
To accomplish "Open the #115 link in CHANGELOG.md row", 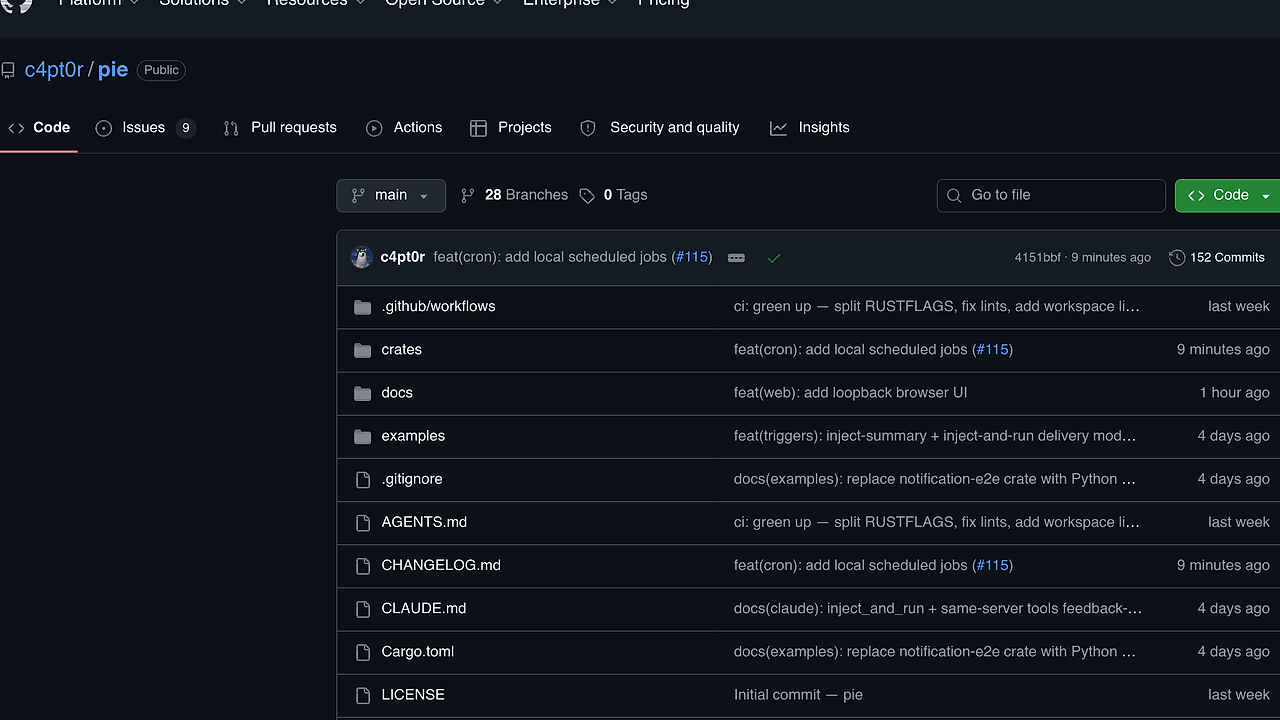I will (992, 565).
